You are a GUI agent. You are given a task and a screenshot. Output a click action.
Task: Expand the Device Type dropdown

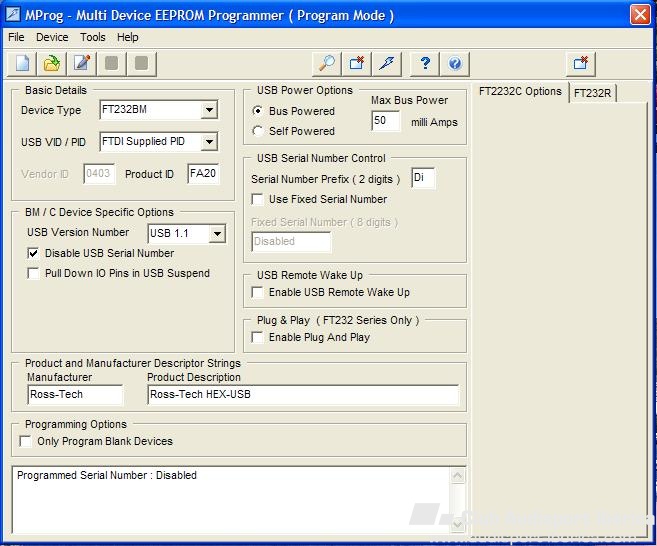(209, 110)
